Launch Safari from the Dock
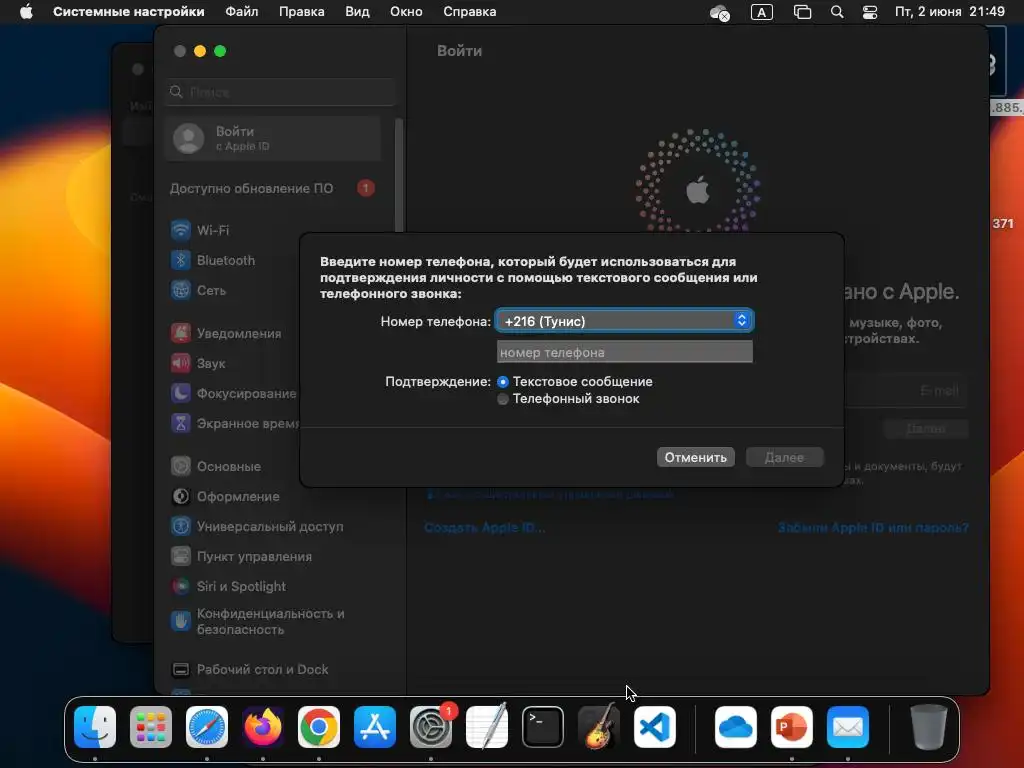Image resolution: width=1024 pixels, height=768 pixels. pyautogui.click(x=207, y=727)
